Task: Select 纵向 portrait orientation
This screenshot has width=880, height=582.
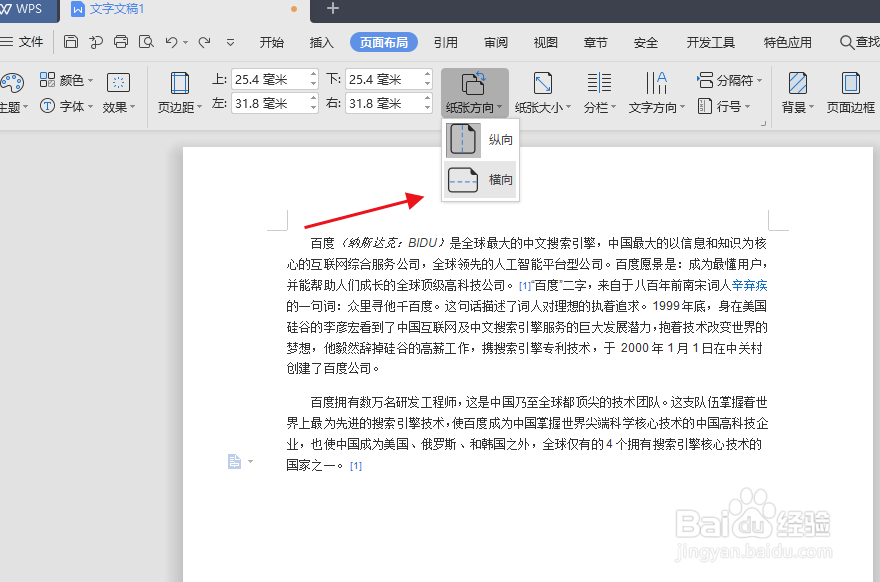Action: (x=480, y=140)
